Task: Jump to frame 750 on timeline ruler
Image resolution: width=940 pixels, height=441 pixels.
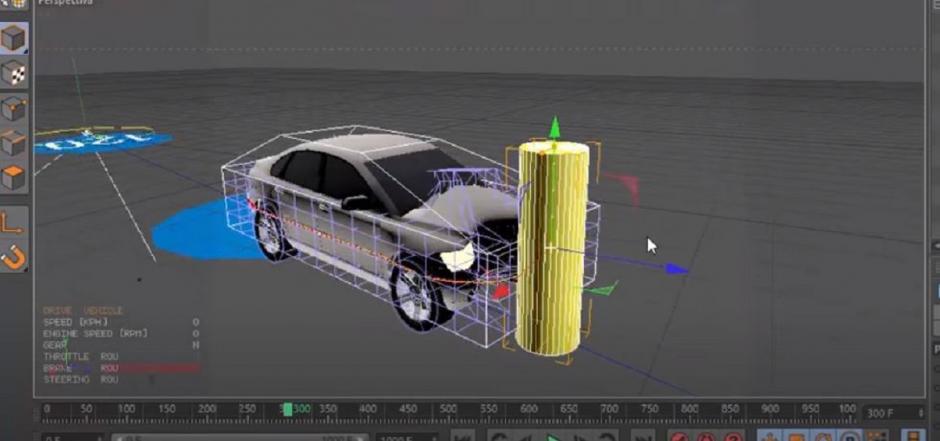Action: 649,409
